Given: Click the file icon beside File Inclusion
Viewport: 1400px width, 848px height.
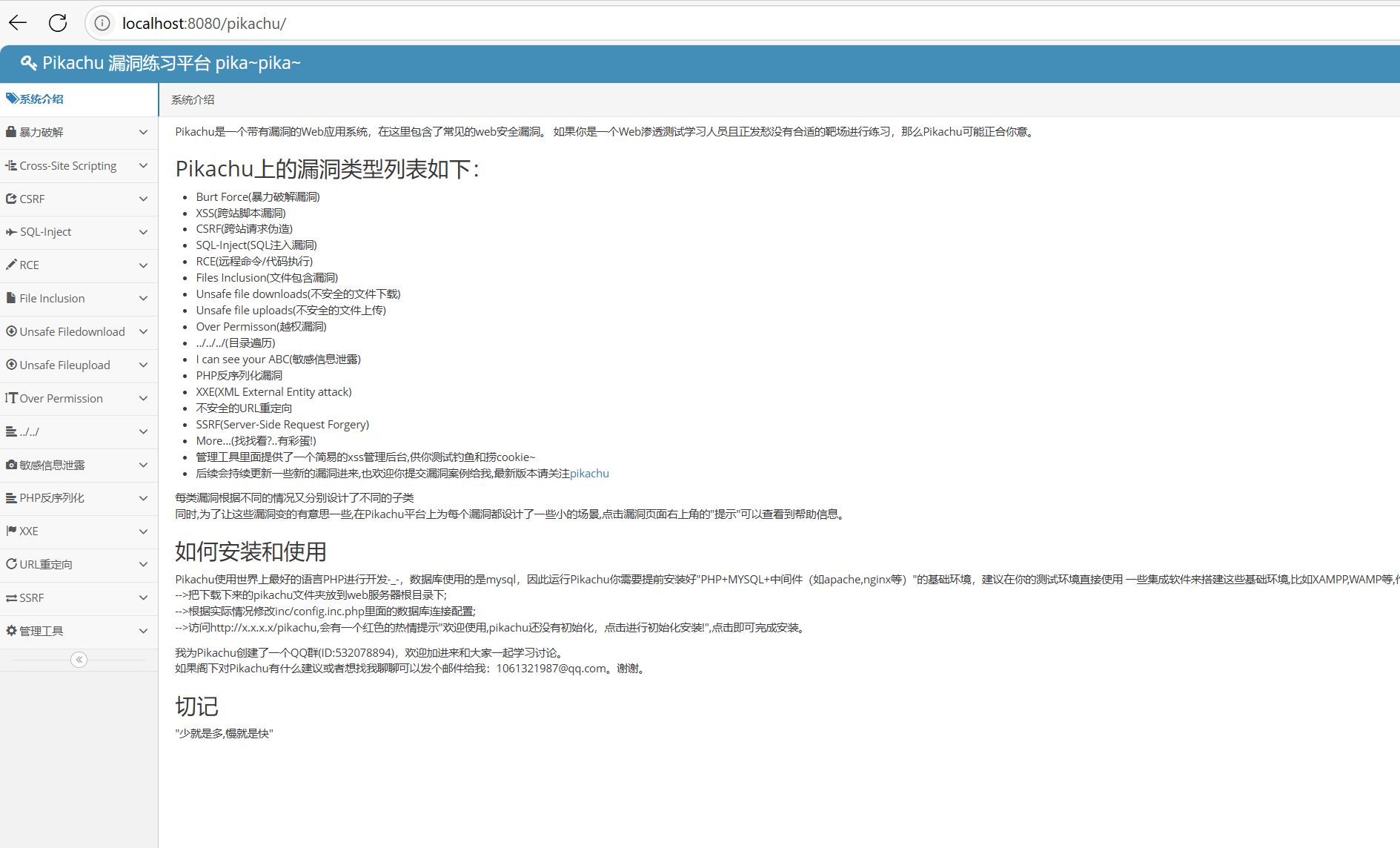Looking at the screenshot, I should pos(11,298).
